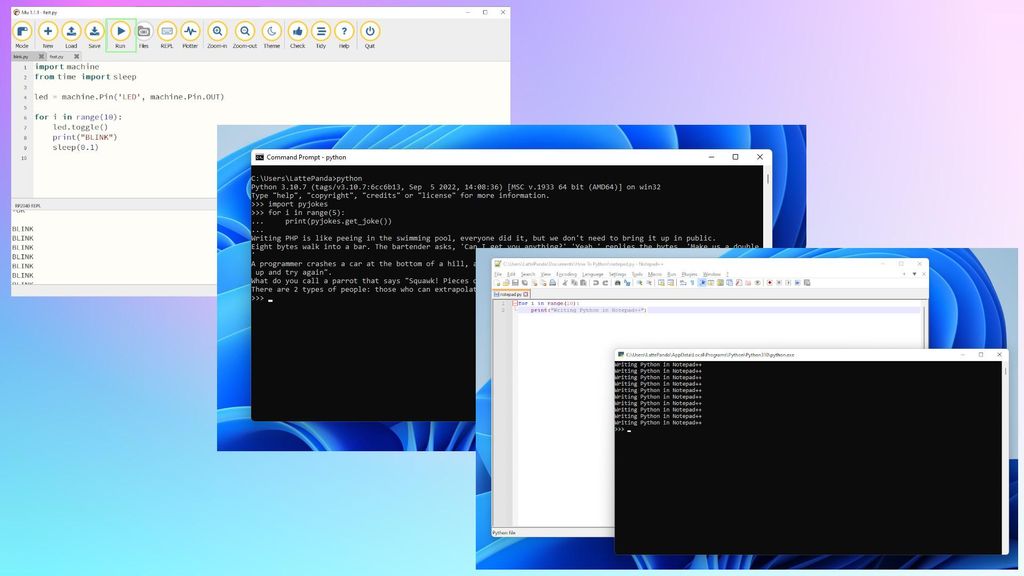Open Mu's Help

tap(344, 32)
